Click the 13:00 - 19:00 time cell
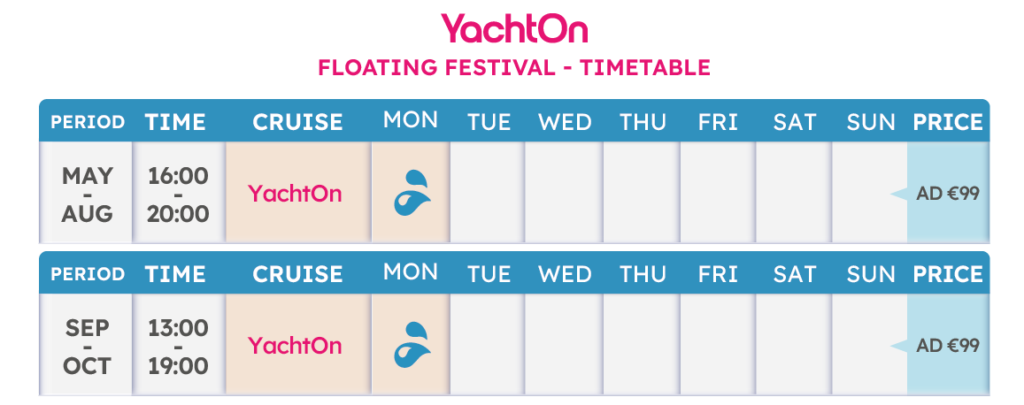The image size is (1024, 405). (178, 346)
